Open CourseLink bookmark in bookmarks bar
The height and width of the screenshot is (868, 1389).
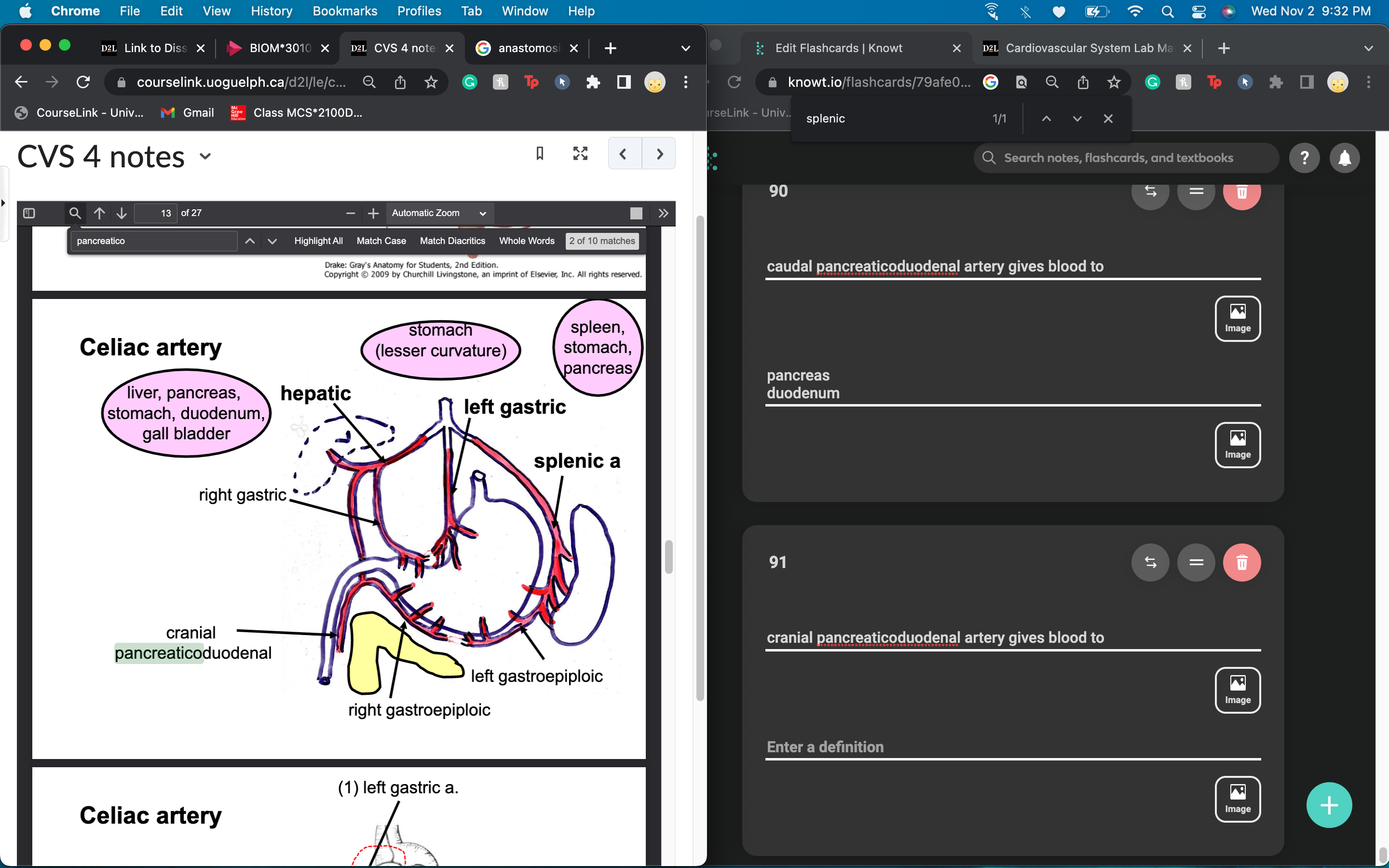(79, 112)
